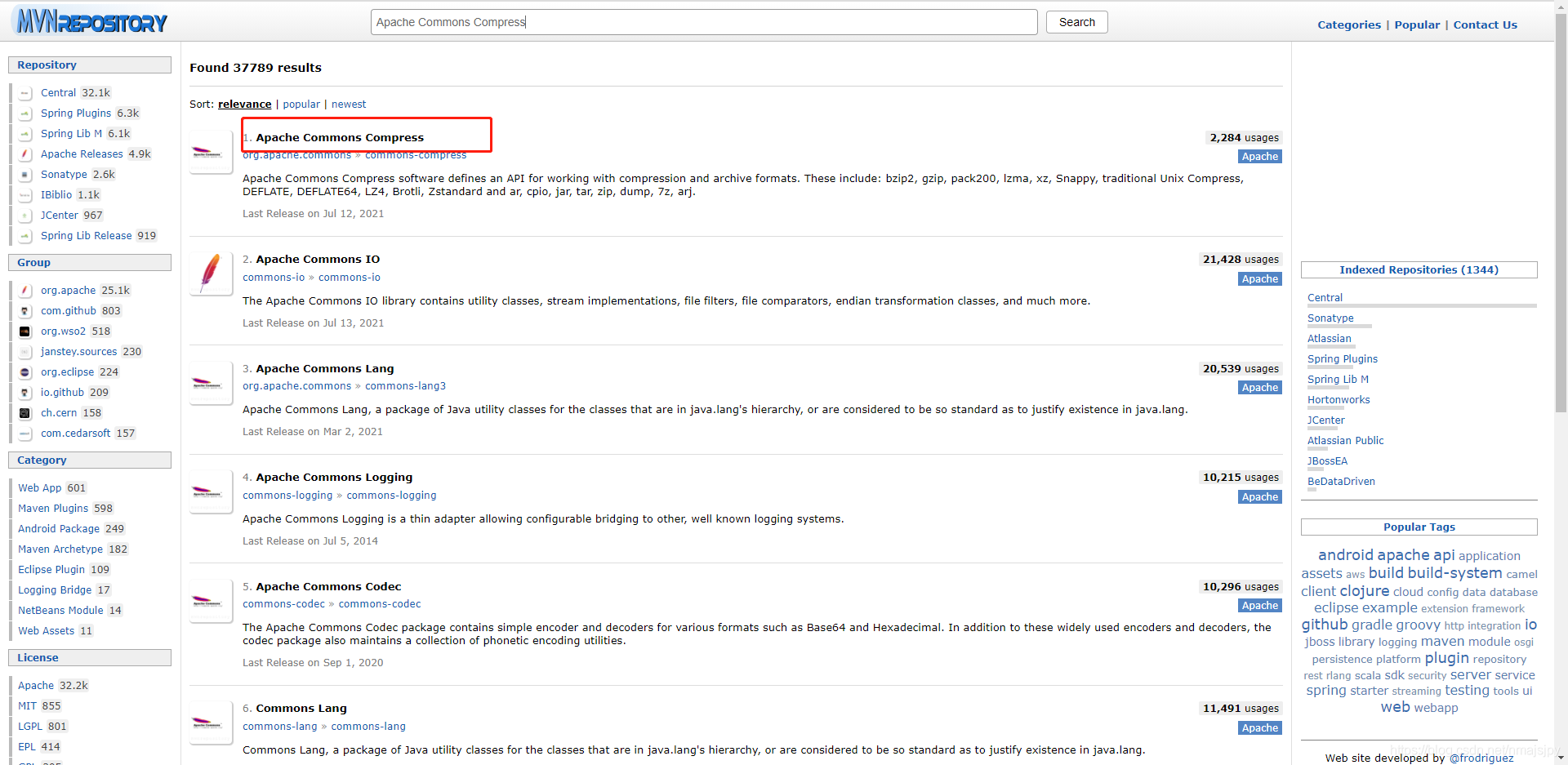Click the Apache Commons Logging result thumbnail
Image resolution: width=1568 pixels, height=765 pixels.
[x=211, y=491]
